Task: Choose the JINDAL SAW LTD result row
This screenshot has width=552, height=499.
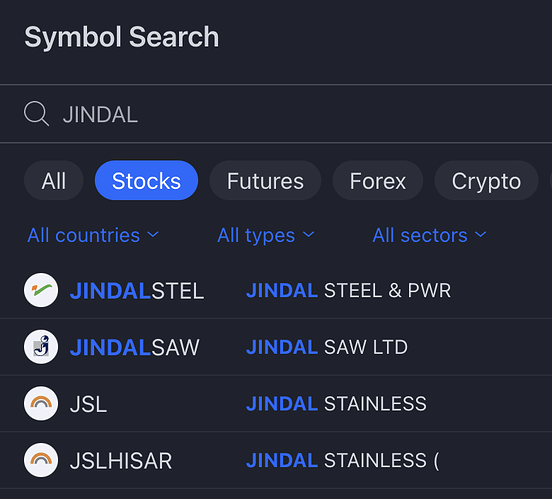Action: (276, 347)
